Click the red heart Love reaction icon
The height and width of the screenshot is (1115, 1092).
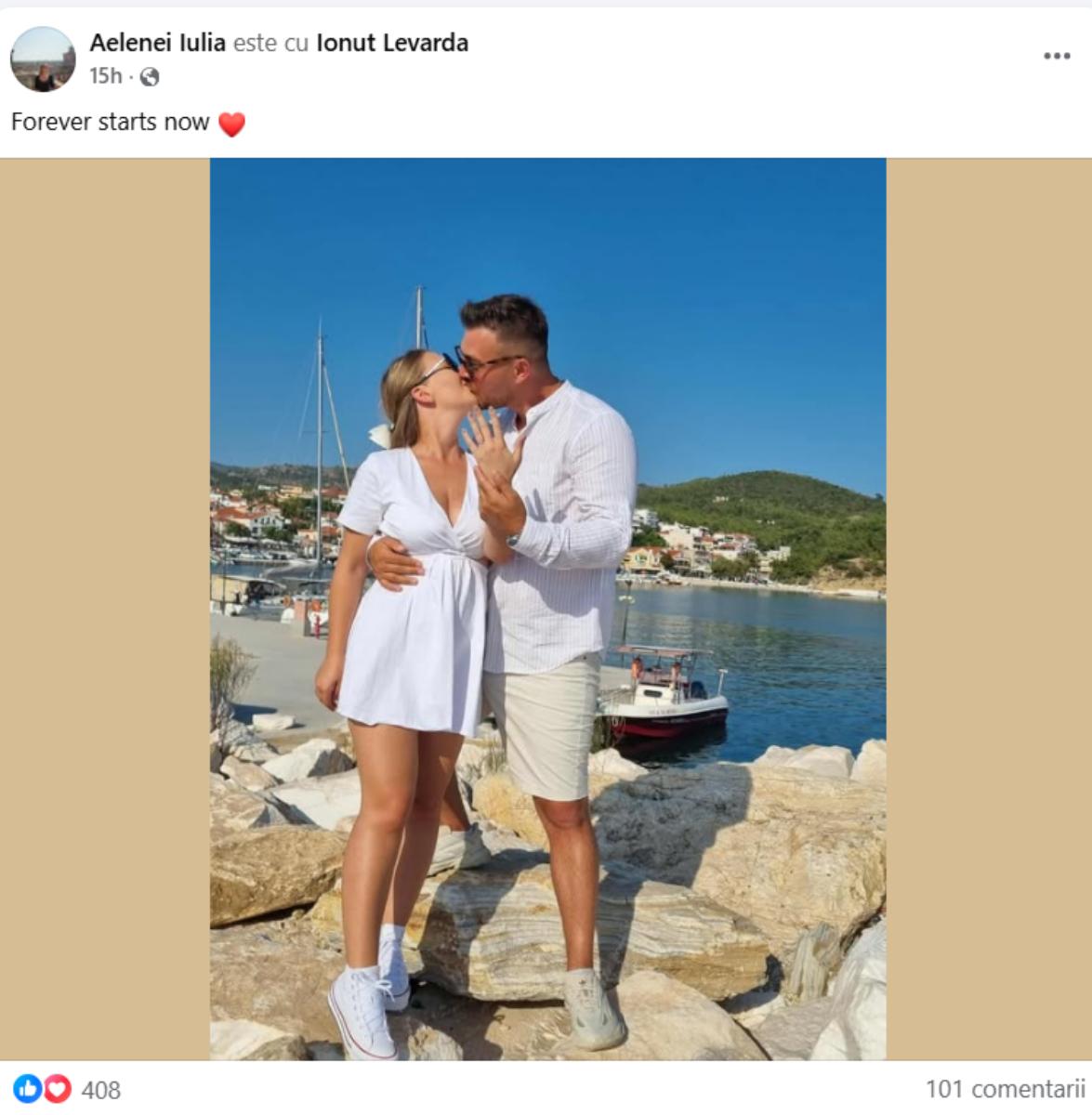pyautogui.click(x=57, y=1088)
